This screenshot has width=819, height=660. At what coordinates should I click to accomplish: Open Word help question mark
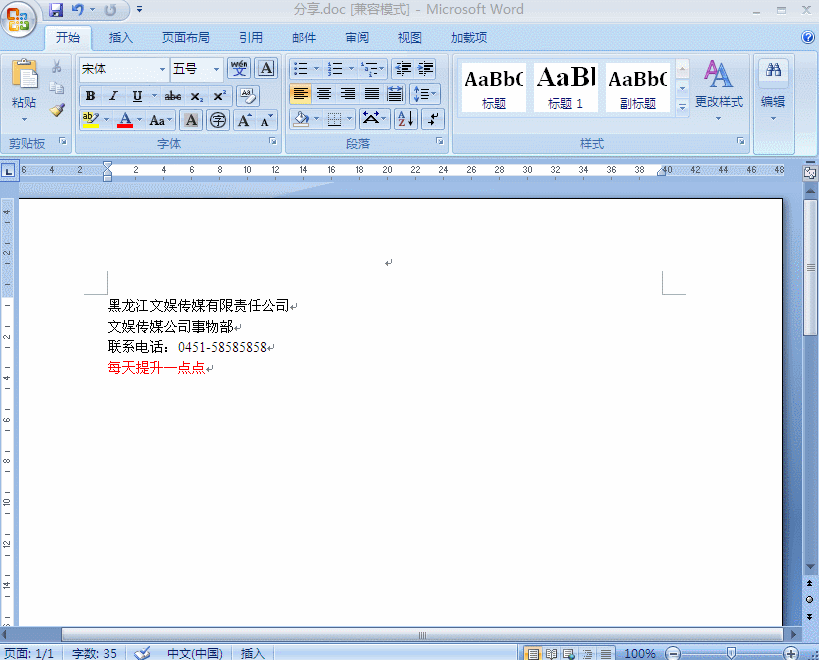[808, 37]
